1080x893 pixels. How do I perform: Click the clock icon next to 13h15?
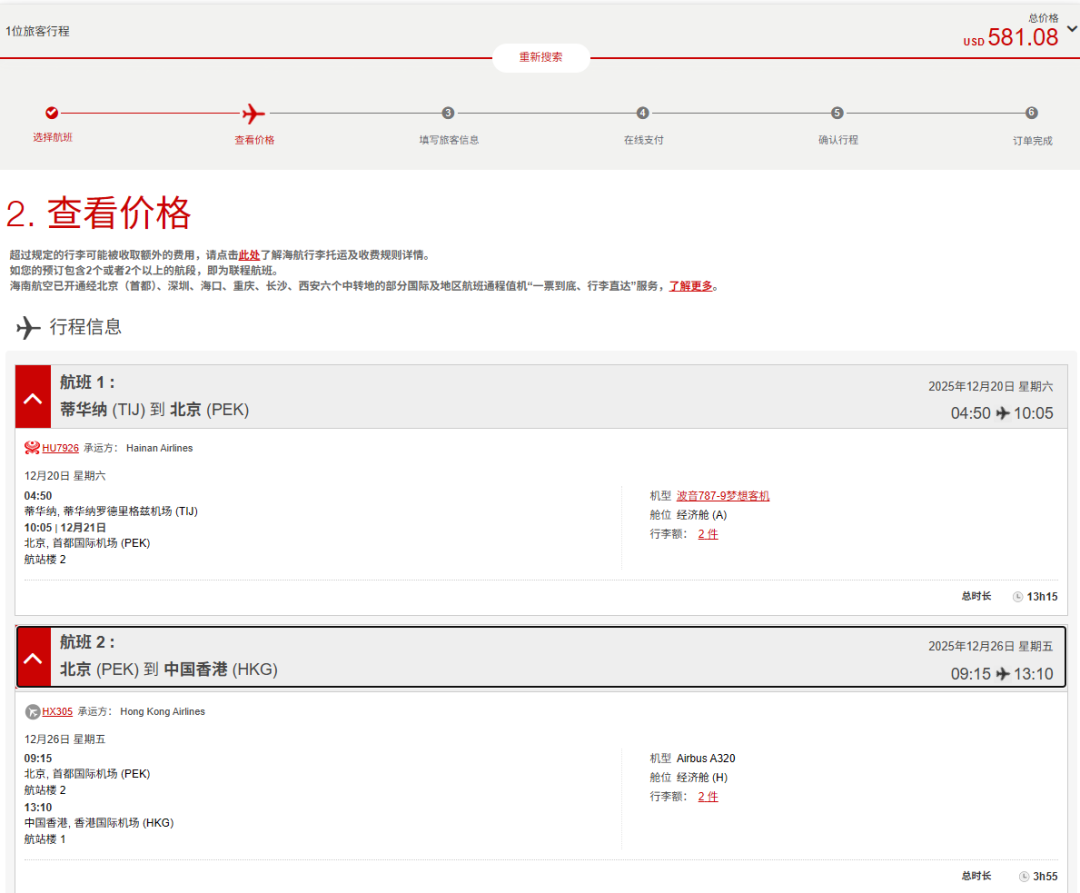pos(1018,597)
